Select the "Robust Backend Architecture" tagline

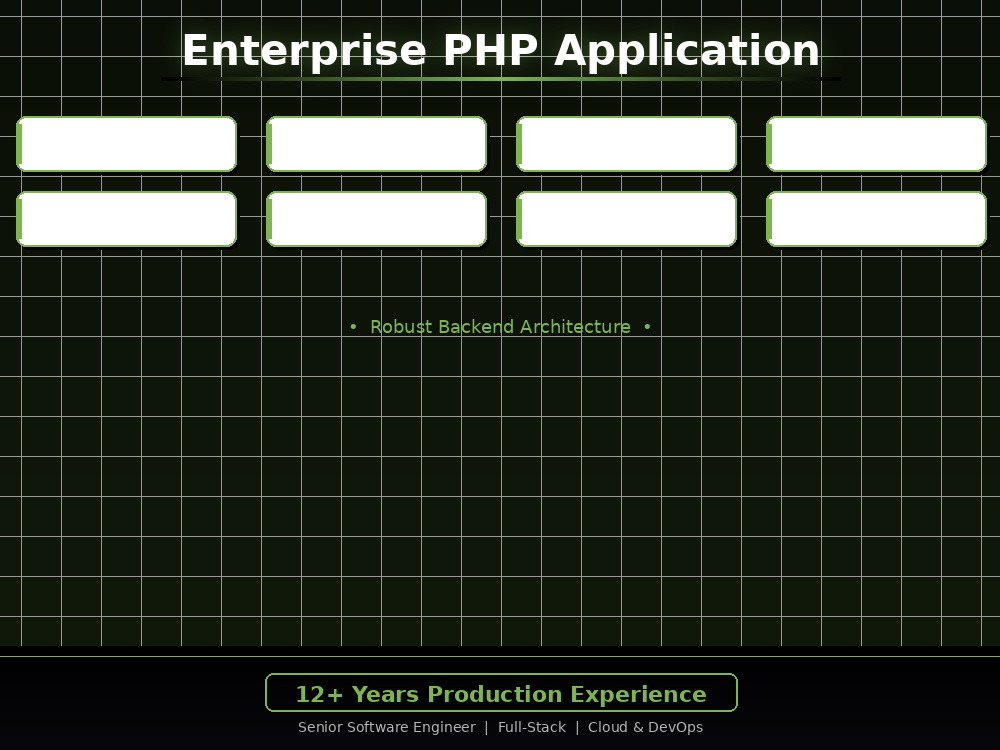(x=501, y=327)
